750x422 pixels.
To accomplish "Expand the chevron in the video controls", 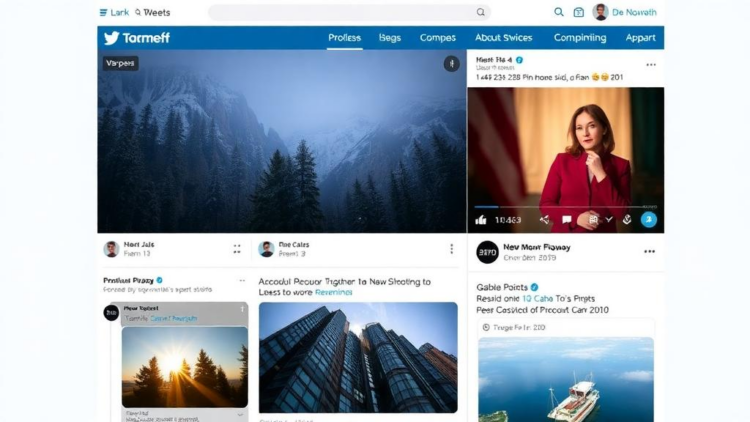I will [609, 220].
